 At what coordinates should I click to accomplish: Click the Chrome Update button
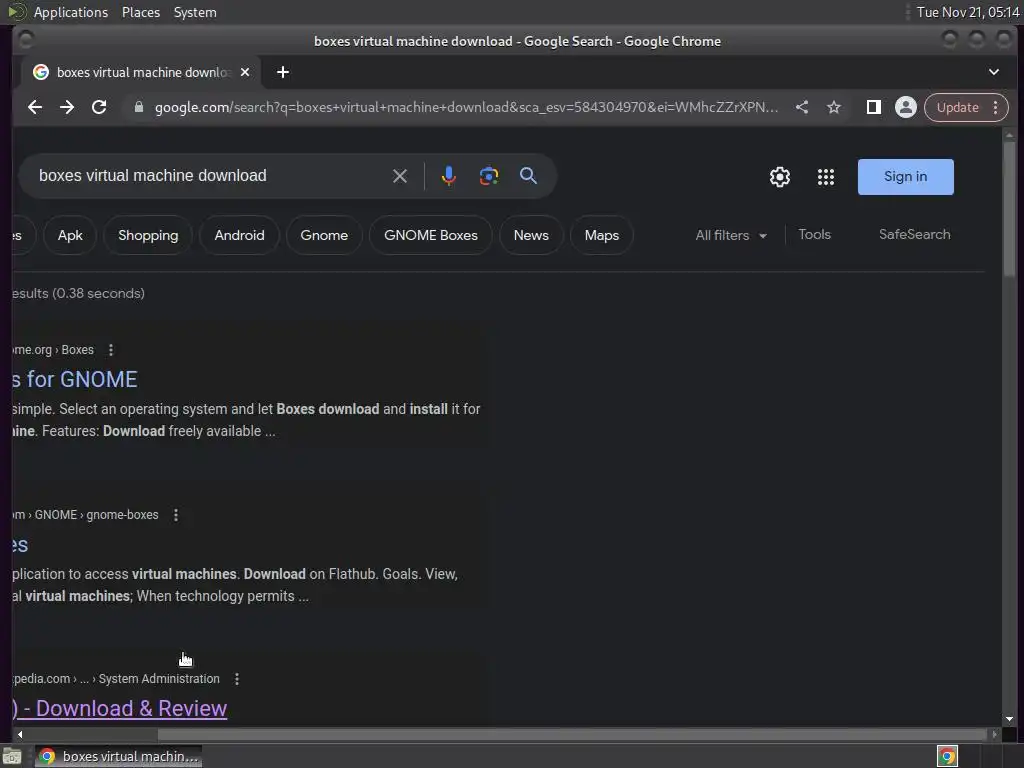[x=957, y=107]
